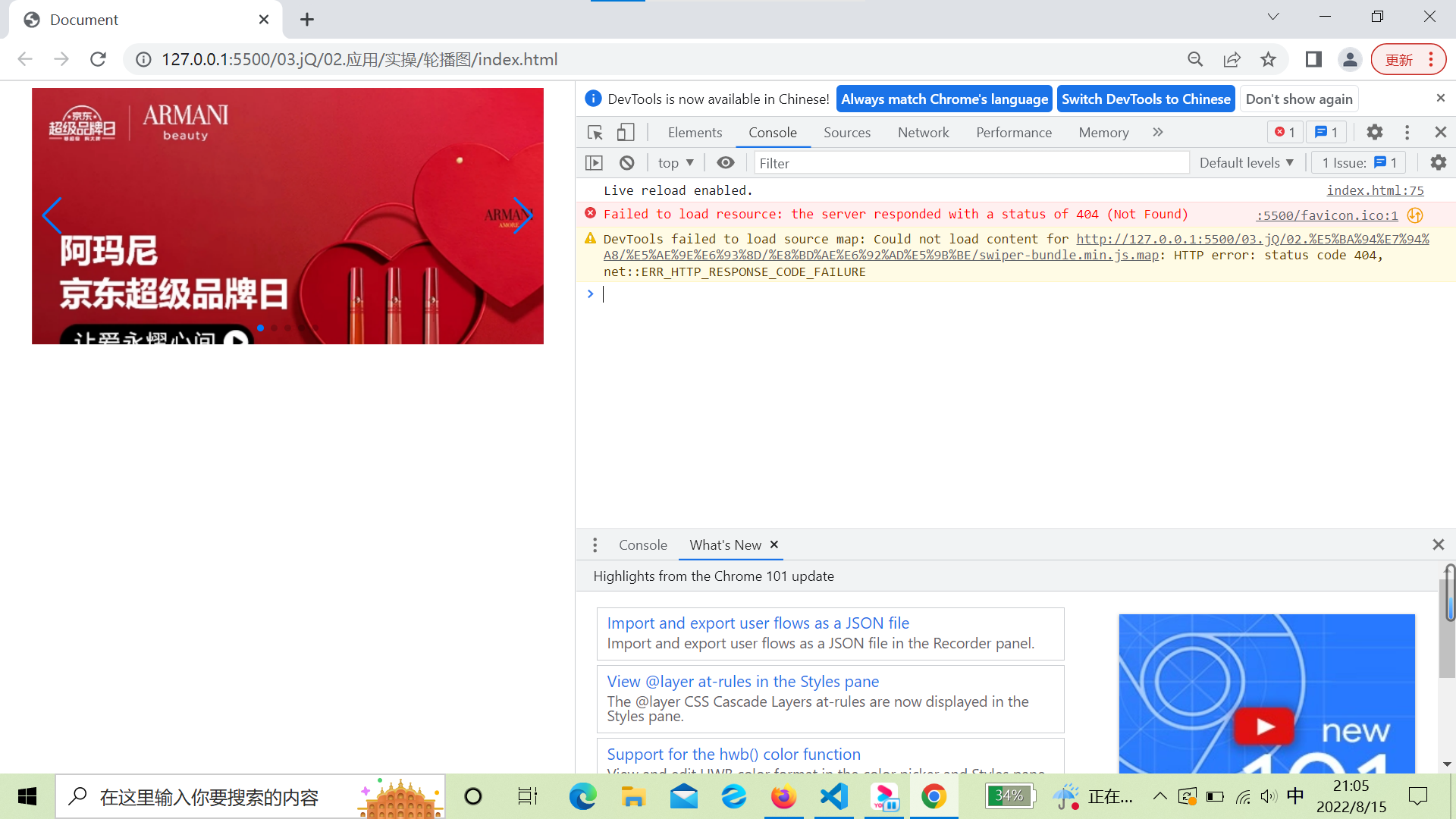Click the Windows taskbar search box
This screenshot has width=1456, height=819.
250,796
